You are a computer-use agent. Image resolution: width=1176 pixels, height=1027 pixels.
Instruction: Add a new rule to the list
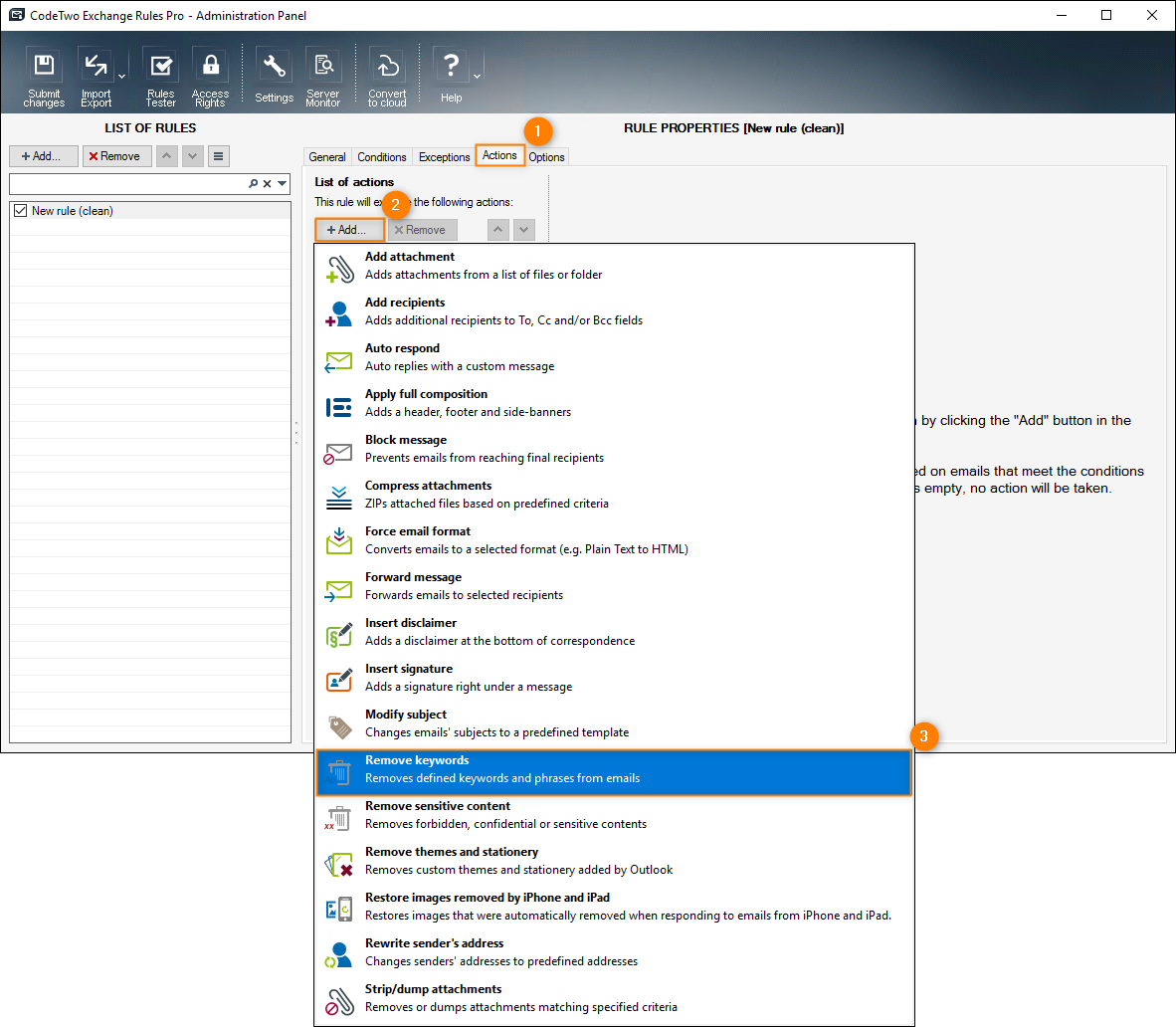44,156
